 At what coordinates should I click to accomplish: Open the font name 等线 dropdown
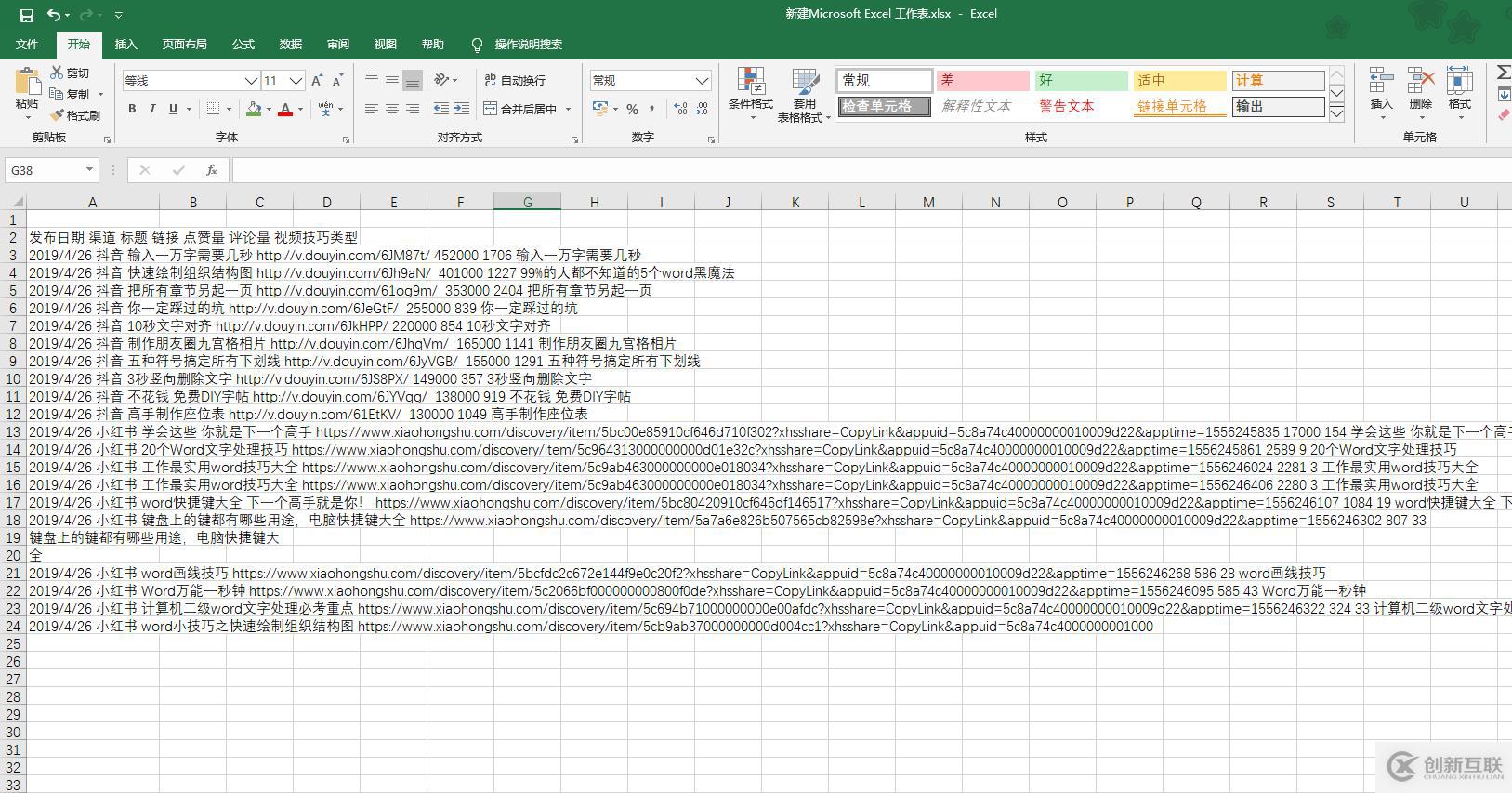250,81
